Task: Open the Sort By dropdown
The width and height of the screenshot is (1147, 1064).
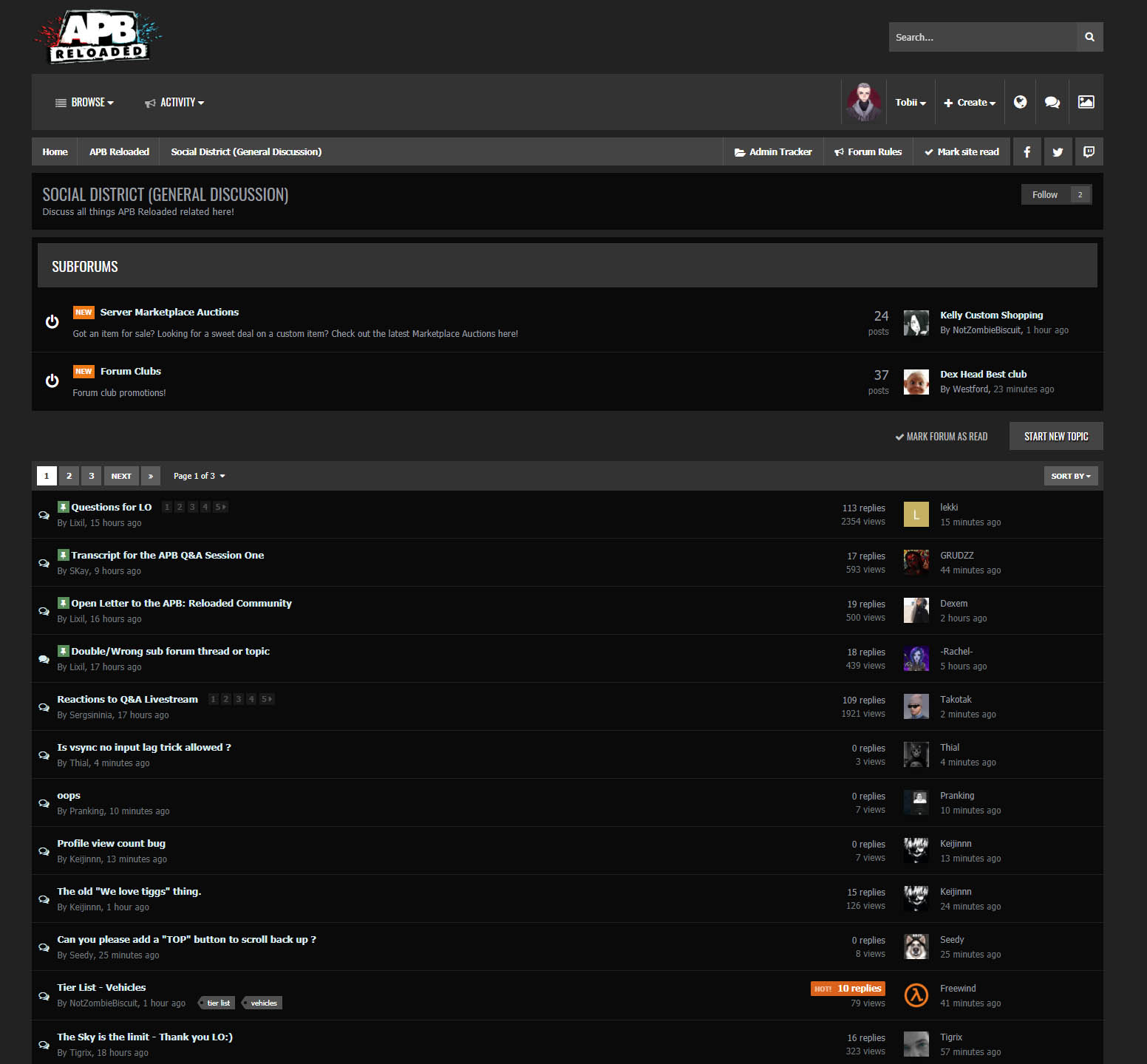Action: [1071, 476]
